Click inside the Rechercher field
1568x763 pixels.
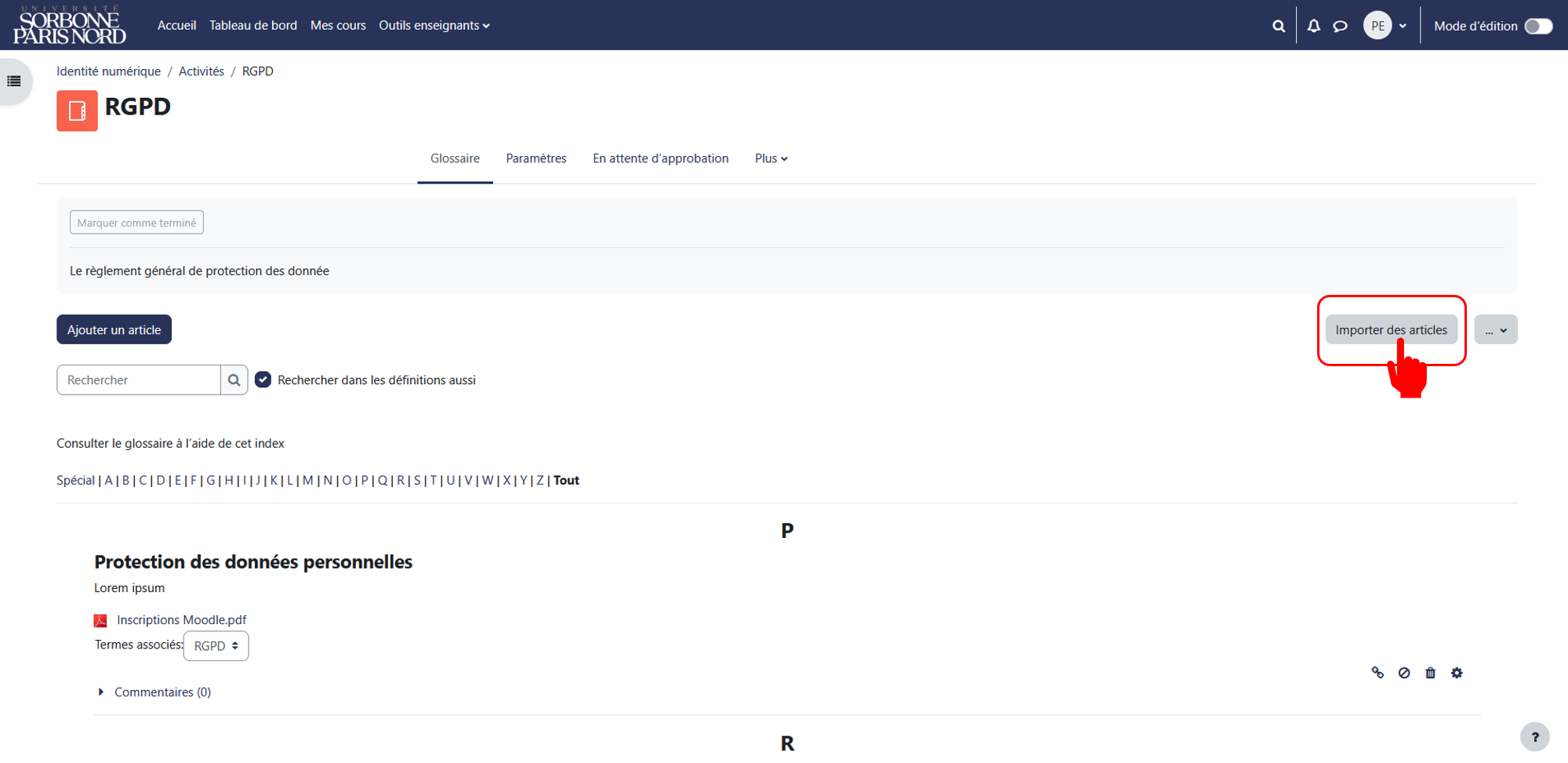click(139, 380)
